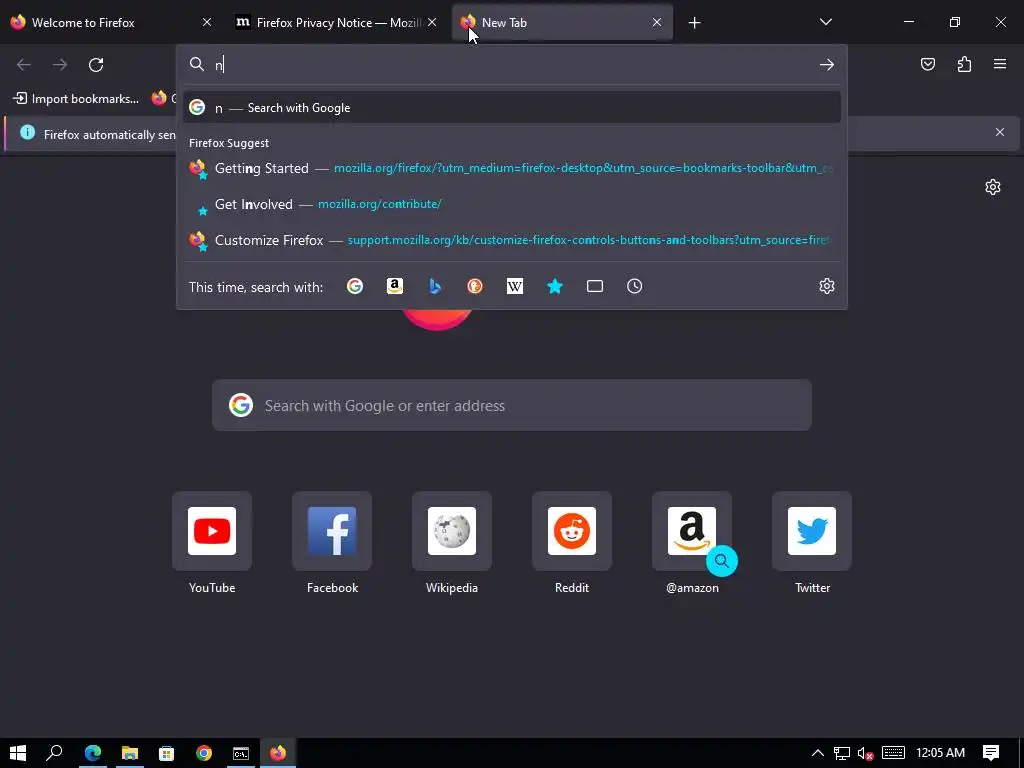This screenshot has height=768, width=1024.
Task: Click the Forward navigation arrow
Action: click(x=60, y=65)
